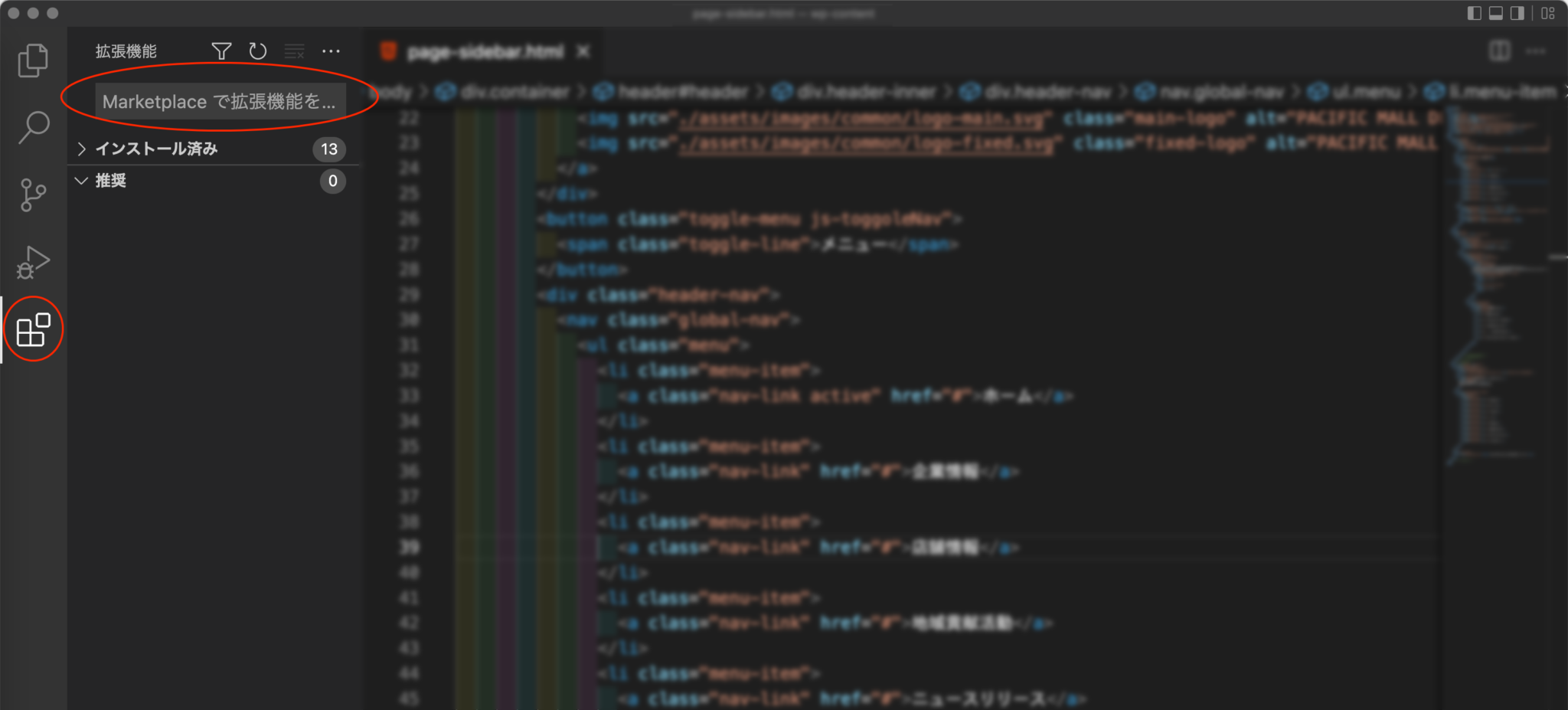Close the page-sidebar.html tab

583,51
